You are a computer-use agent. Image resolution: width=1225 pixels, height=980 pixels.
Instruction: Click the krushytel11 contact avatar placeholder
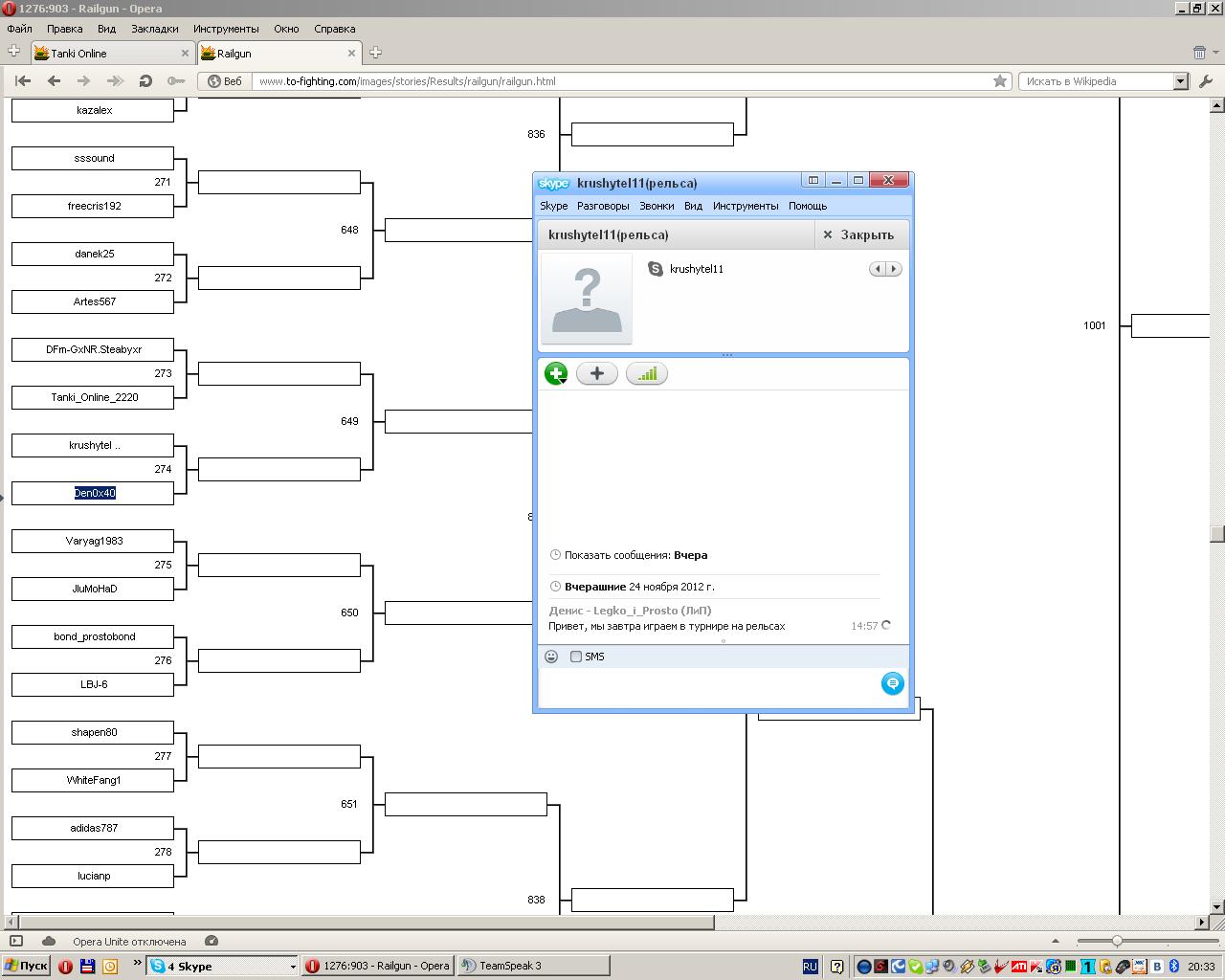[587, 299]
